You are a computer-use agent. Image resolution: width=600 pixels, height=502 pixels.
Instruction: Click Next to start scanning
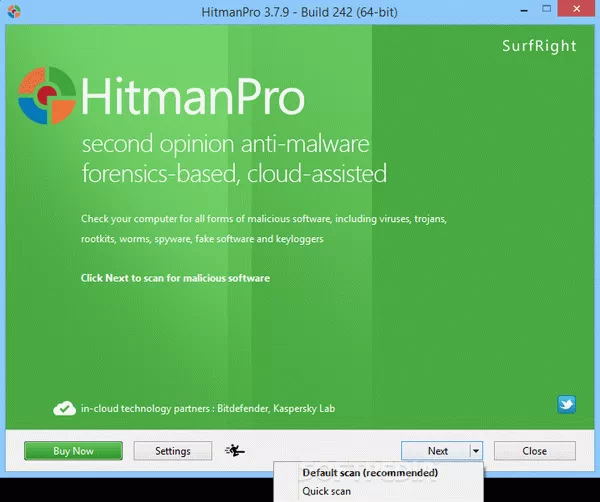point(437,451)
